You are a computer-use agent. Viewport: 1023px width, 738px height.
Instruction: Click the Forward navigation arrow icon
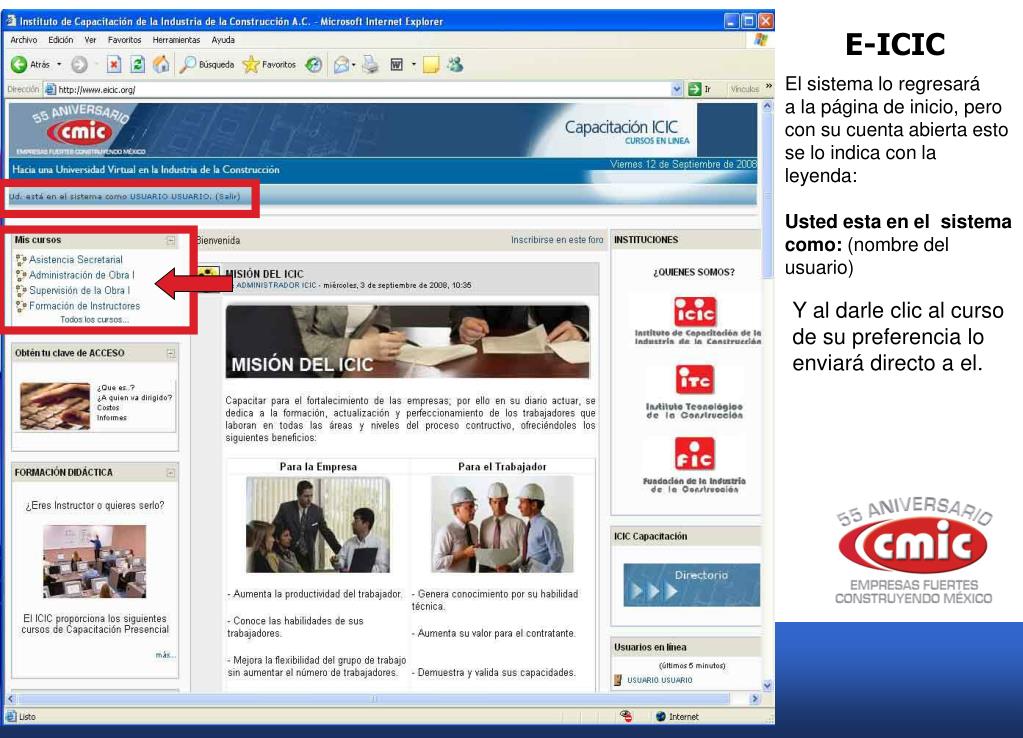click(79, 64)
